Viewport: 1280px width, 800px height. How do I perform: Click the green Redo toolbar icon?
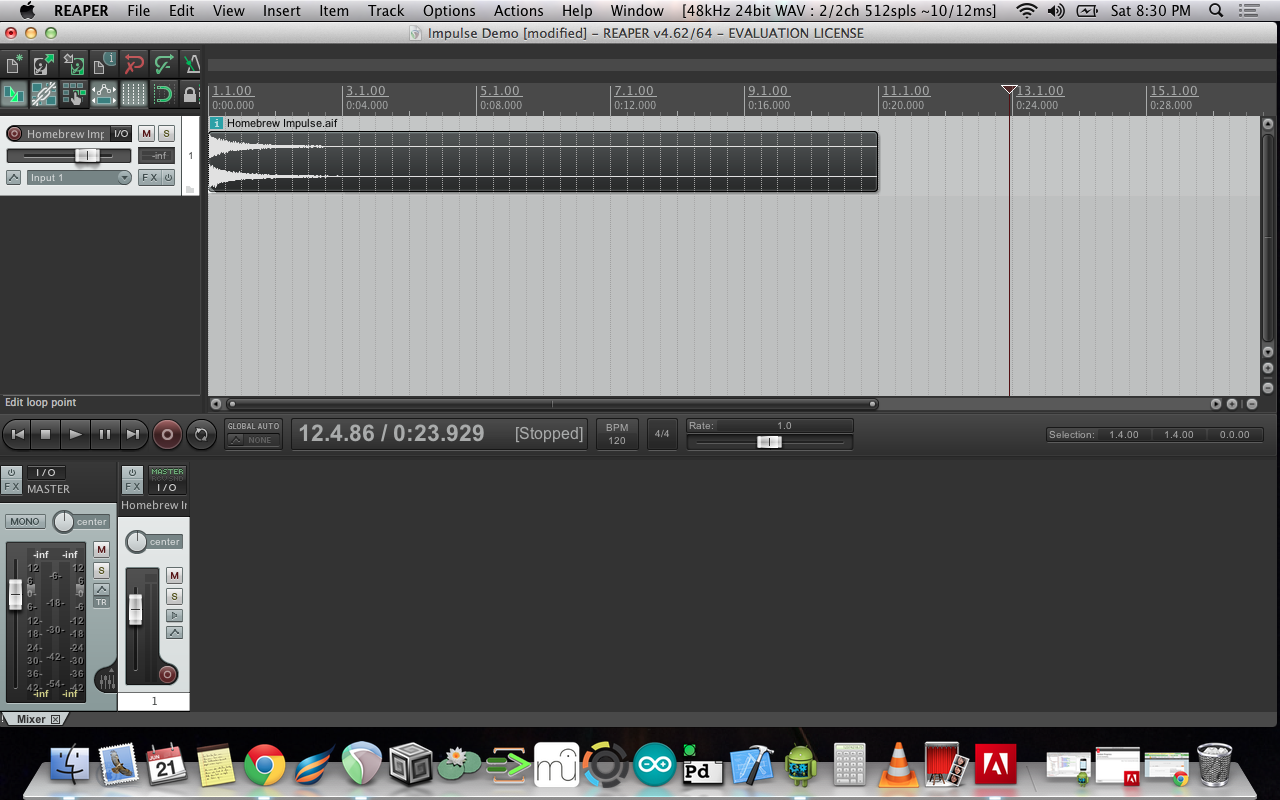click(164, 65)
